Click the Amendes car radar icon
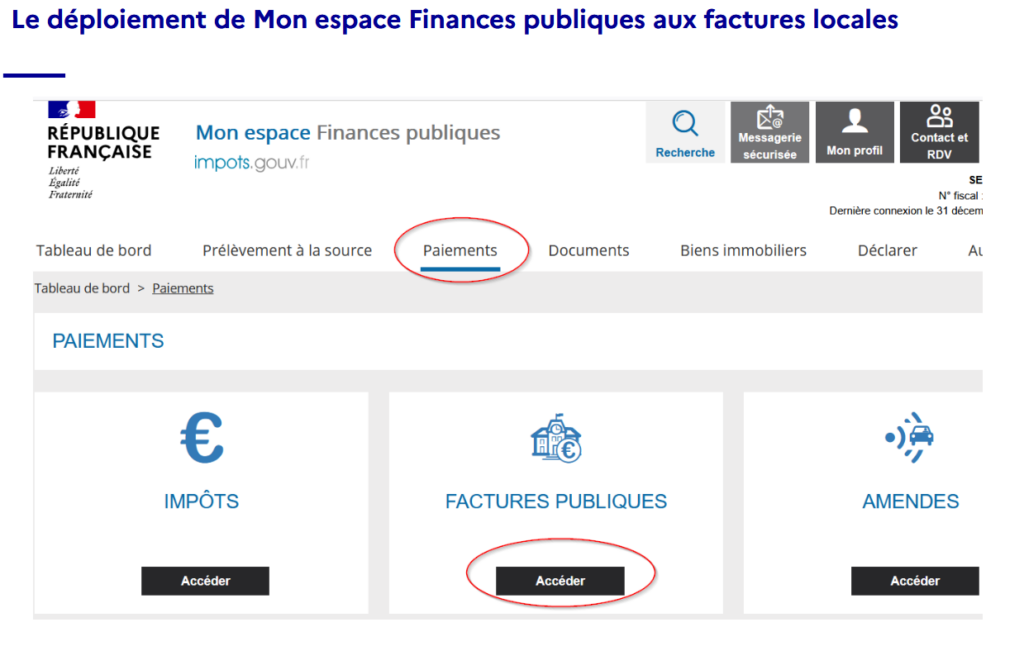 pyautogui.click(x=910, y=438)
